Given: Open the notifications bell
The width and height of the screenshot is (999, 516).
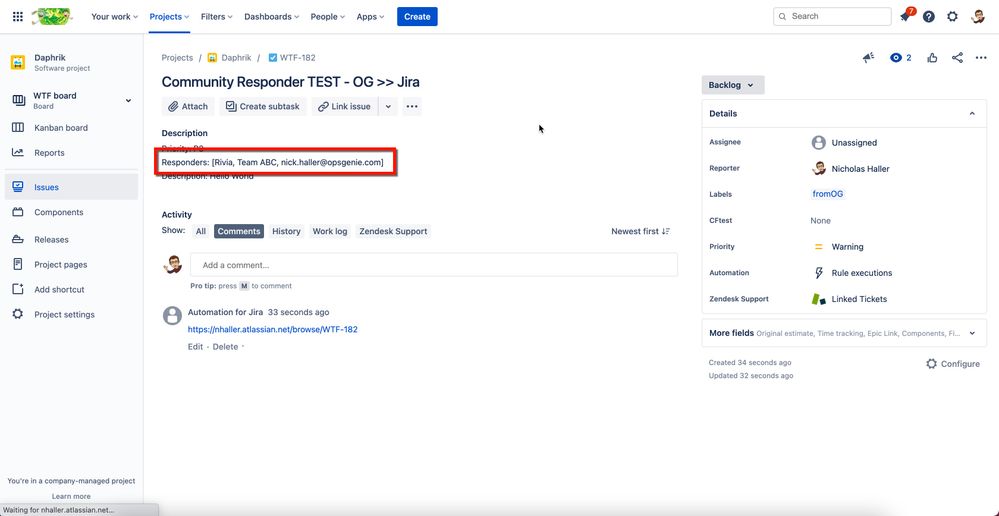Looking at the screenshot, I should 905,17.
